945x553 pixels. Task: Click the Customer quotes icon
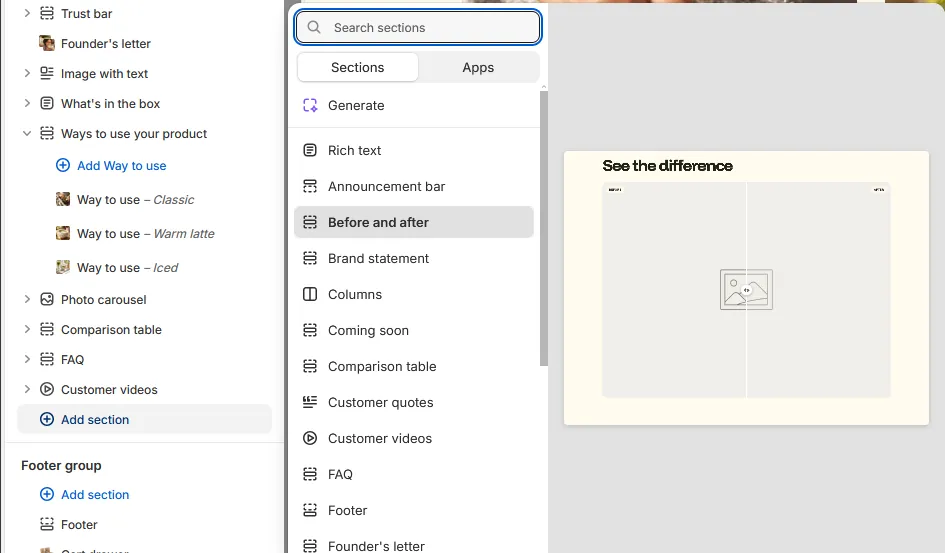click(x=310, y=402)
